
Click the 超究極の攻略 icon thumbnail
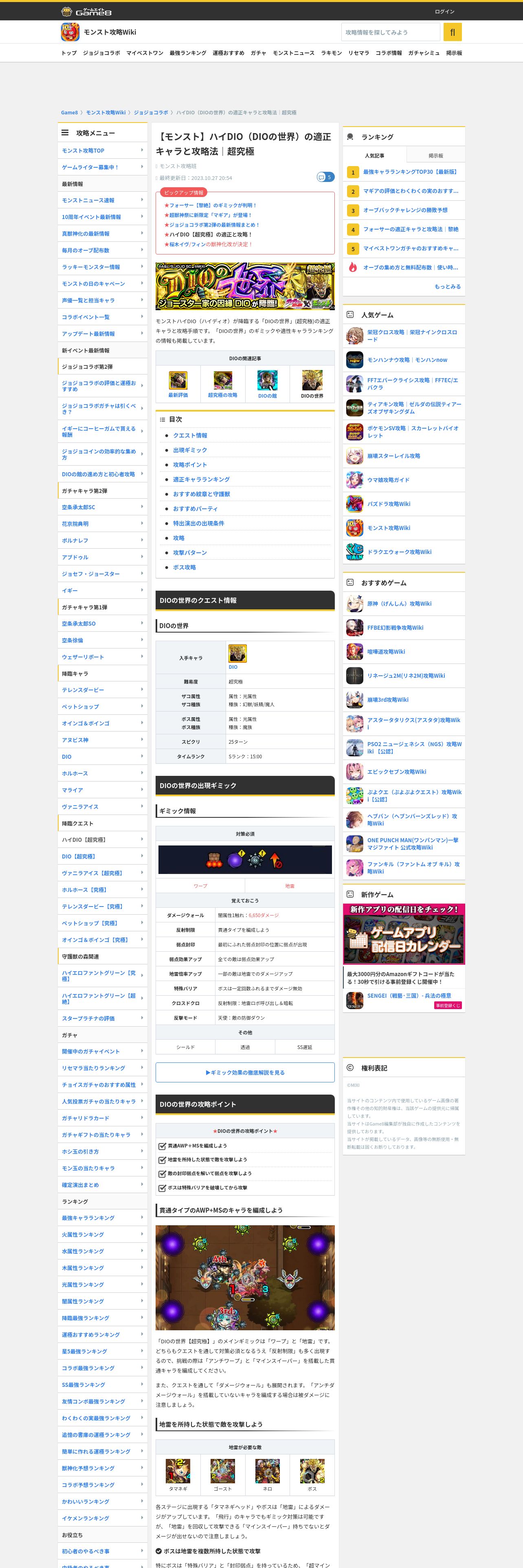click(223, 381)
